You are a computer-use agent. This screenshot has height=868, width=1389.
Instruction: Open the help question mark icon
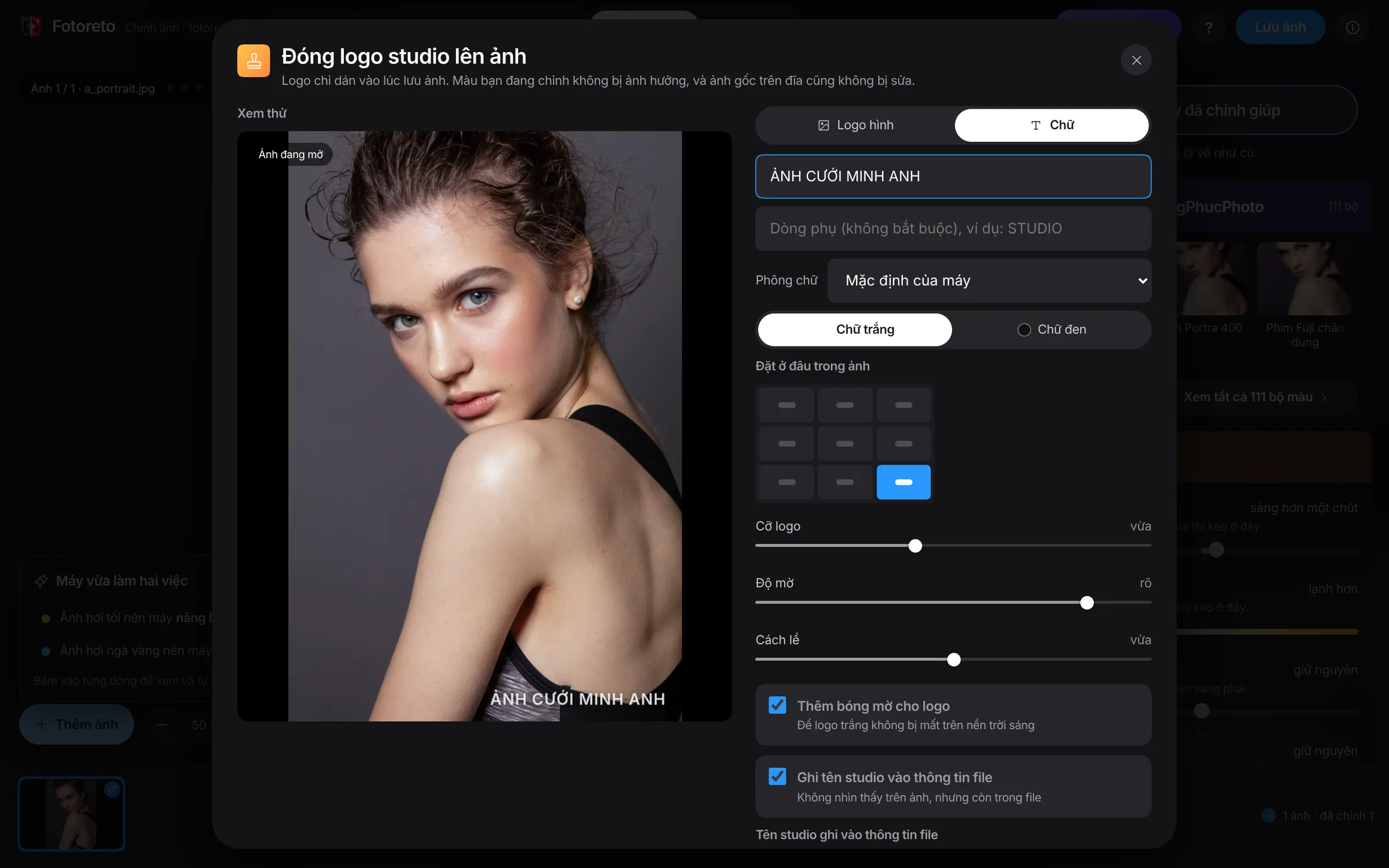(x=1208, y=27)
